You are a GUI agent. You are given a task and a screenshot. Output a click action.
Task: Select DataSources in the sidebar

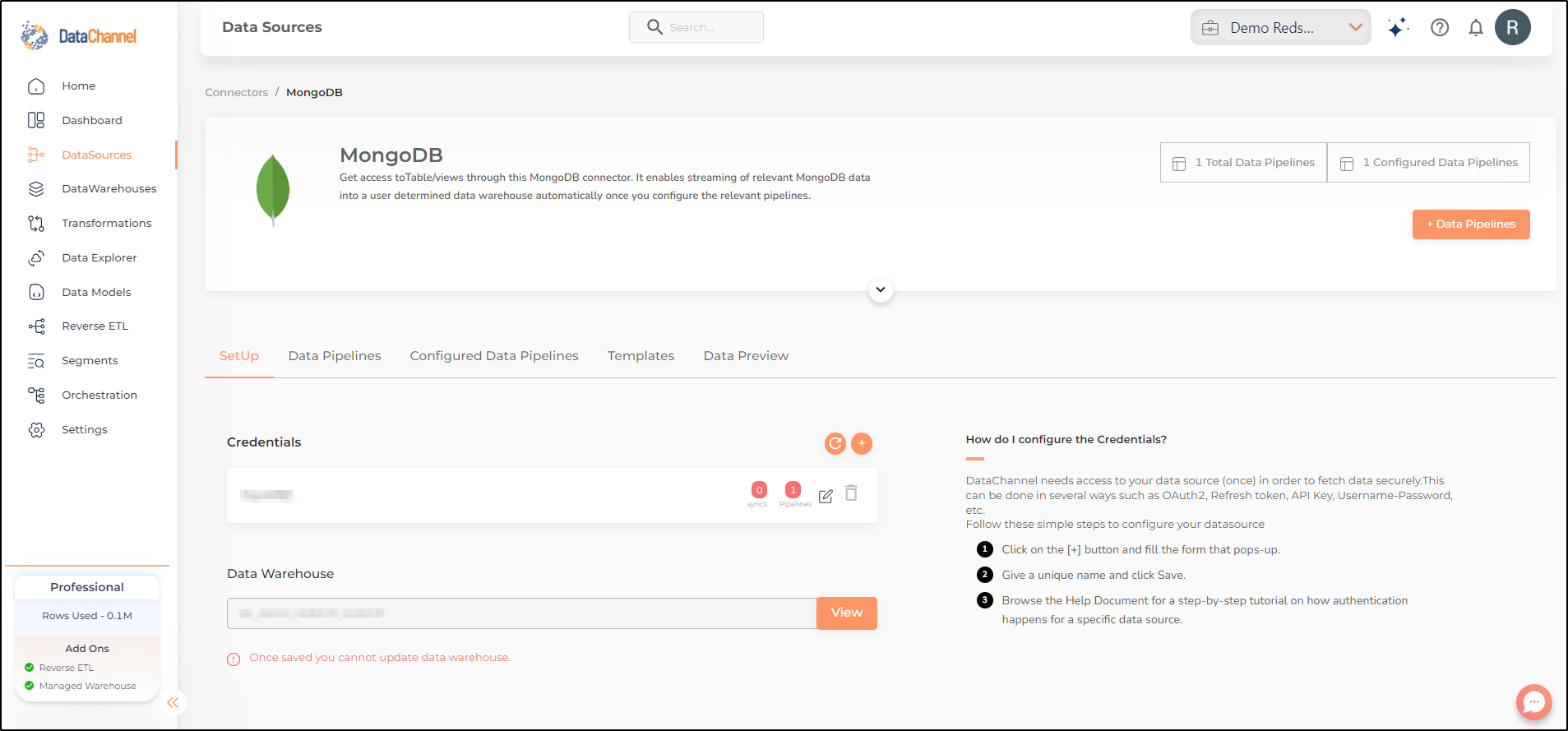(97, 155)
